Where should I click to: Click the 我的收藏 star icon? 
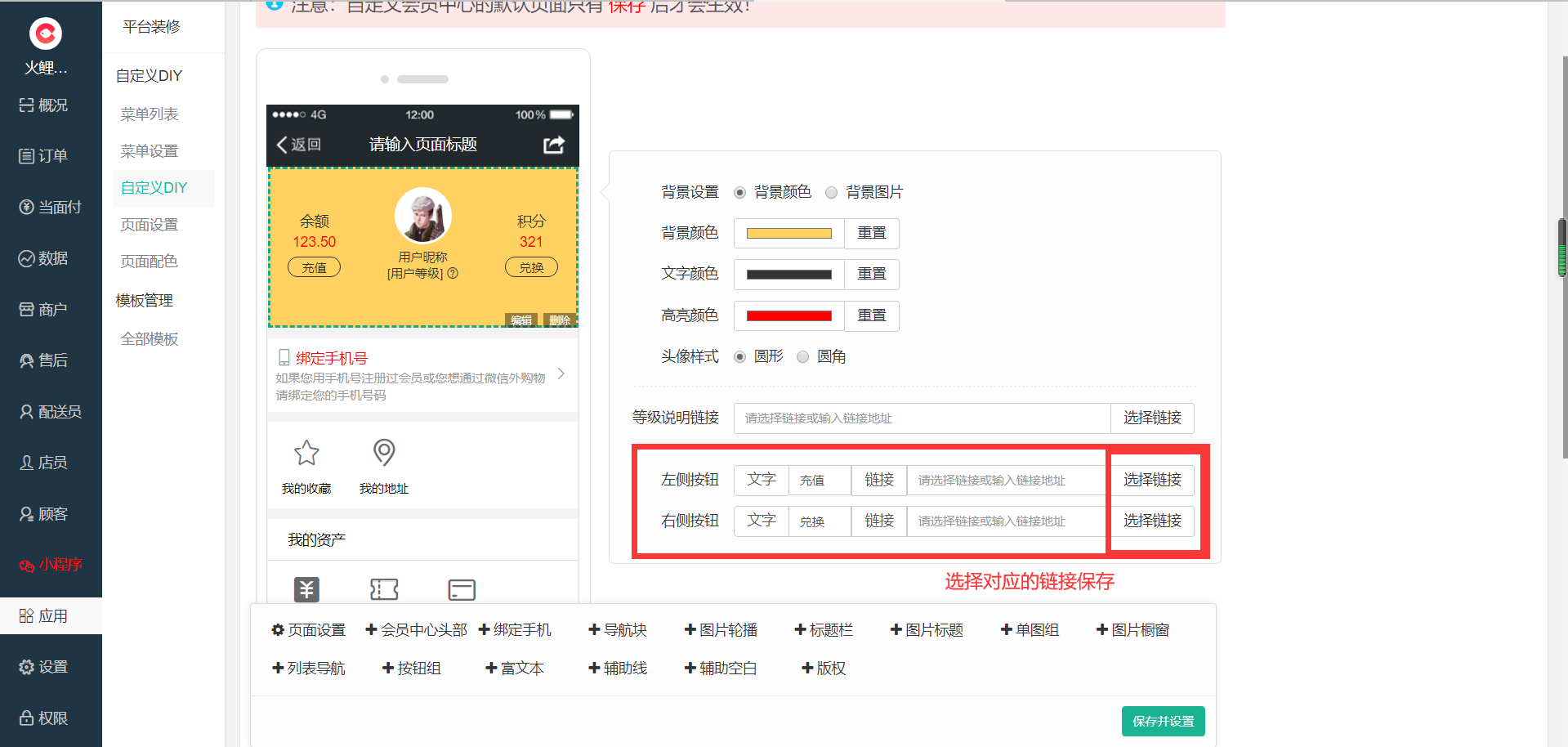pyautogui.click(x=306, y=452)
